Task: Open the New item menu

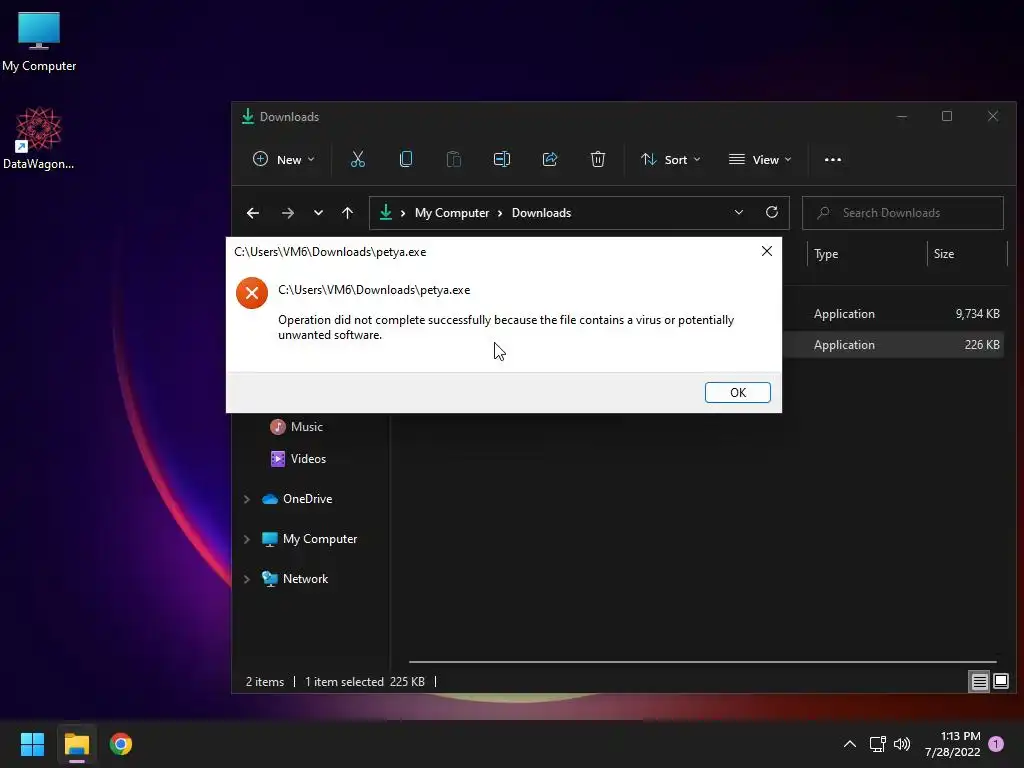Action: [283, 159]
